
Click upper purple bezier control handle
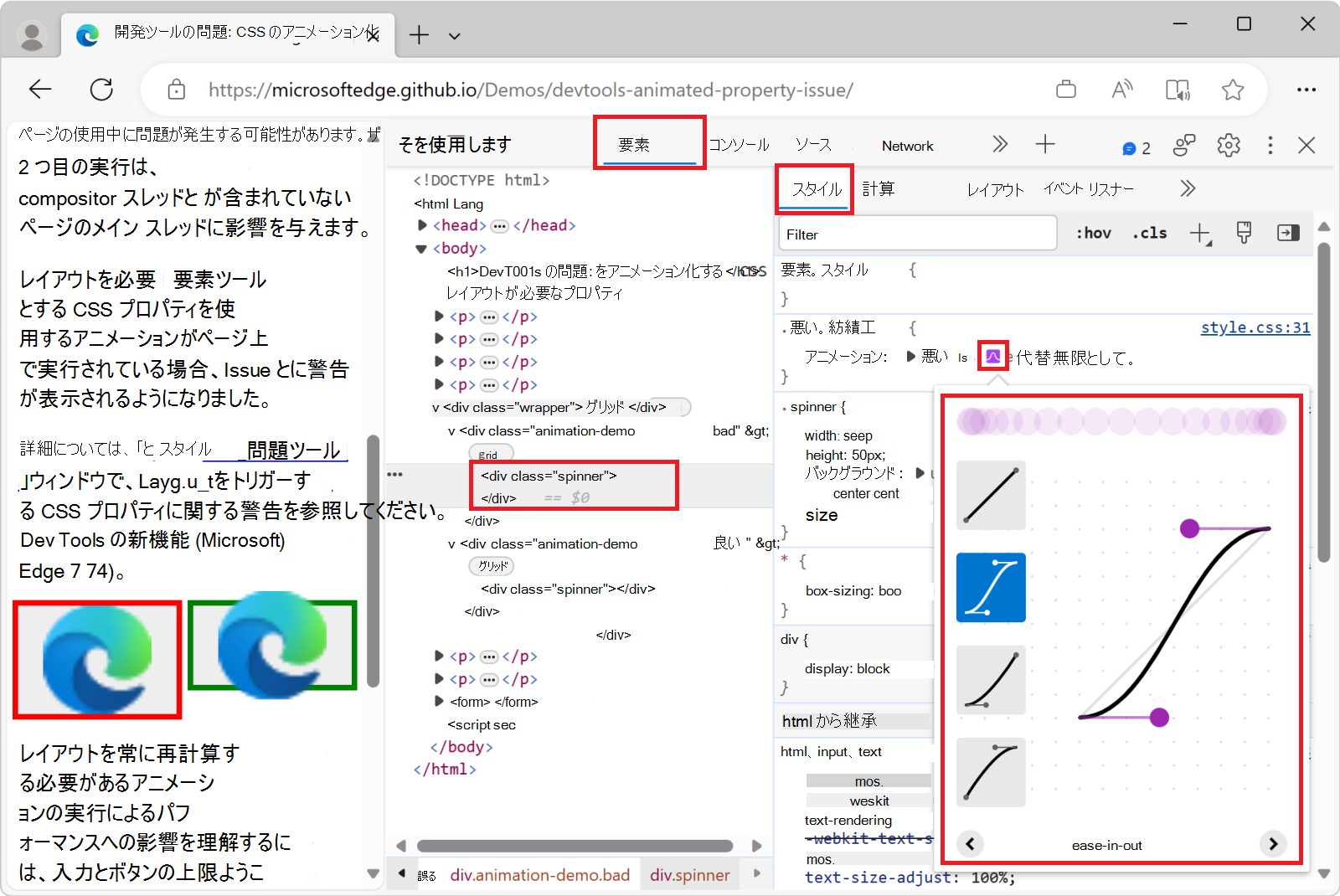1189,528
